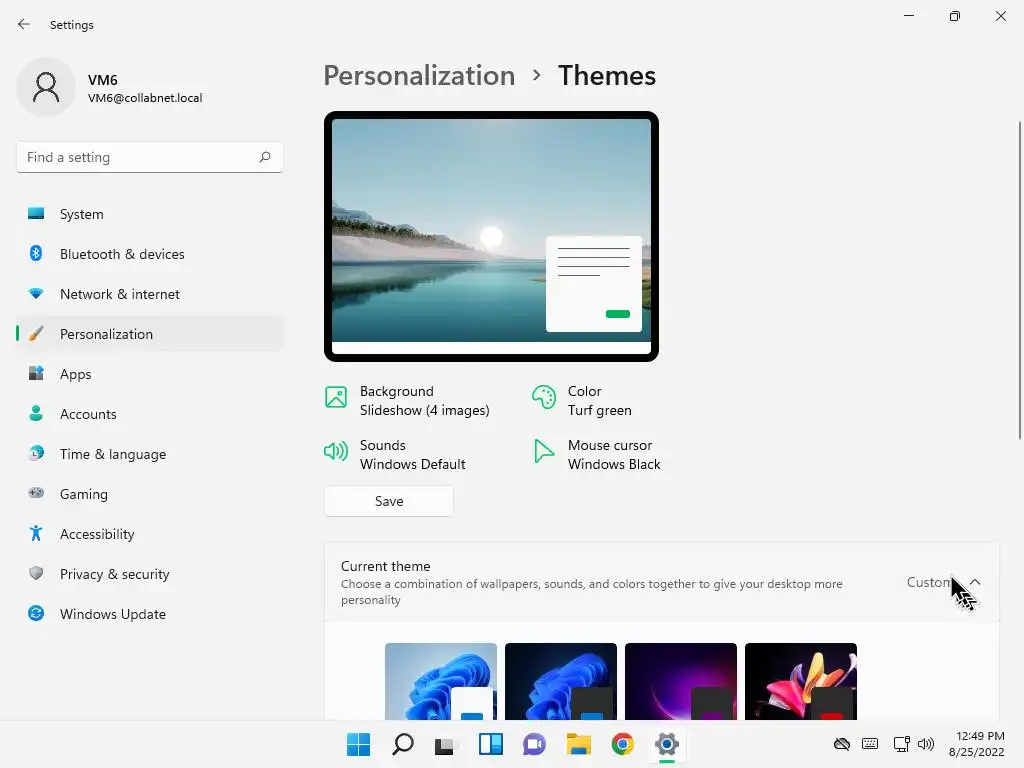Click the VM6@collabnet.local account email
Image resolution: width=1024 pixels, height=768 pixels.
tap(145, 98)
